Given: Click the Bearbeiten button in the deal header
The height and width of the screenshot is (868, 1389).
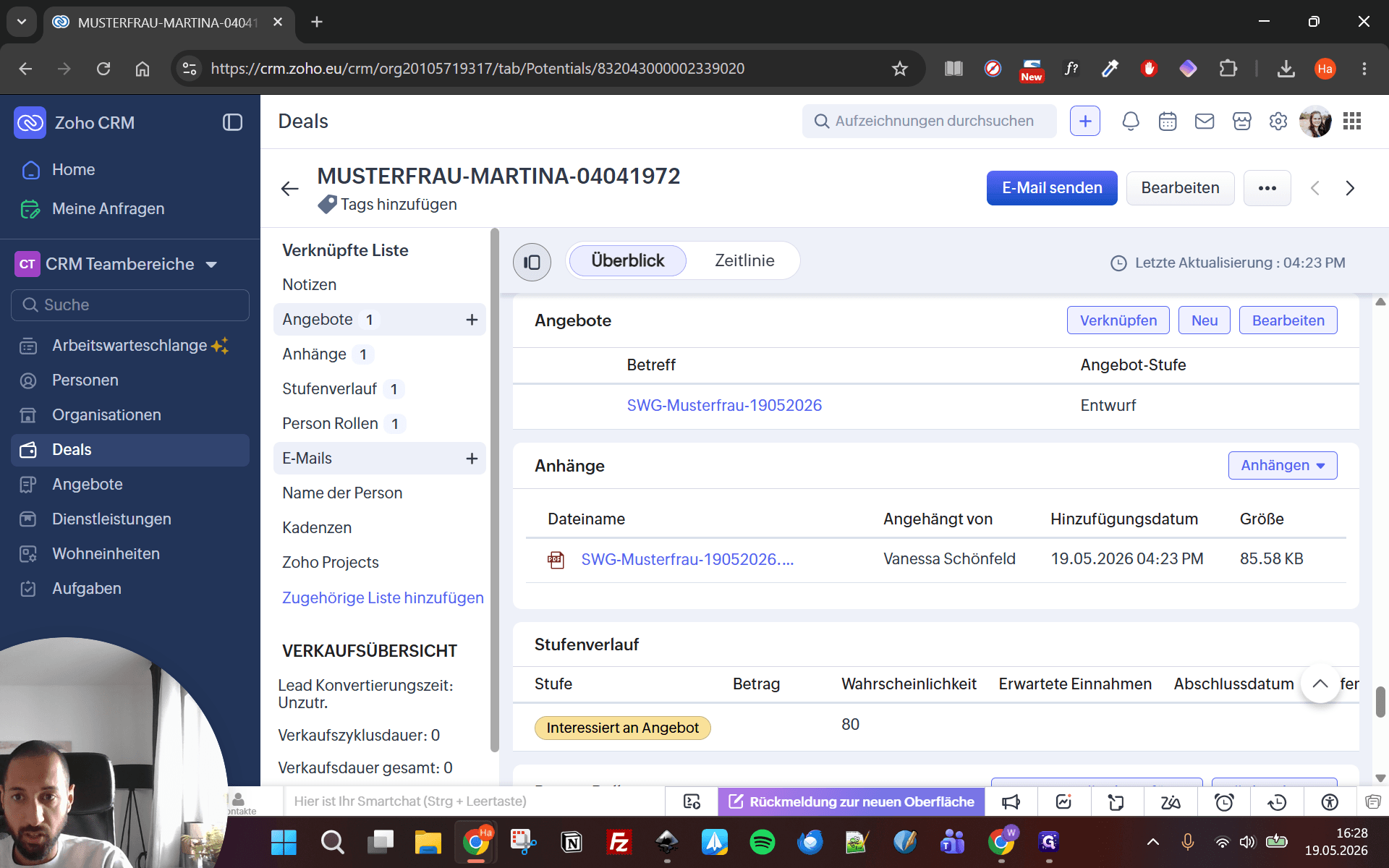Looking at the screenshot, I should coord(1180,188).
